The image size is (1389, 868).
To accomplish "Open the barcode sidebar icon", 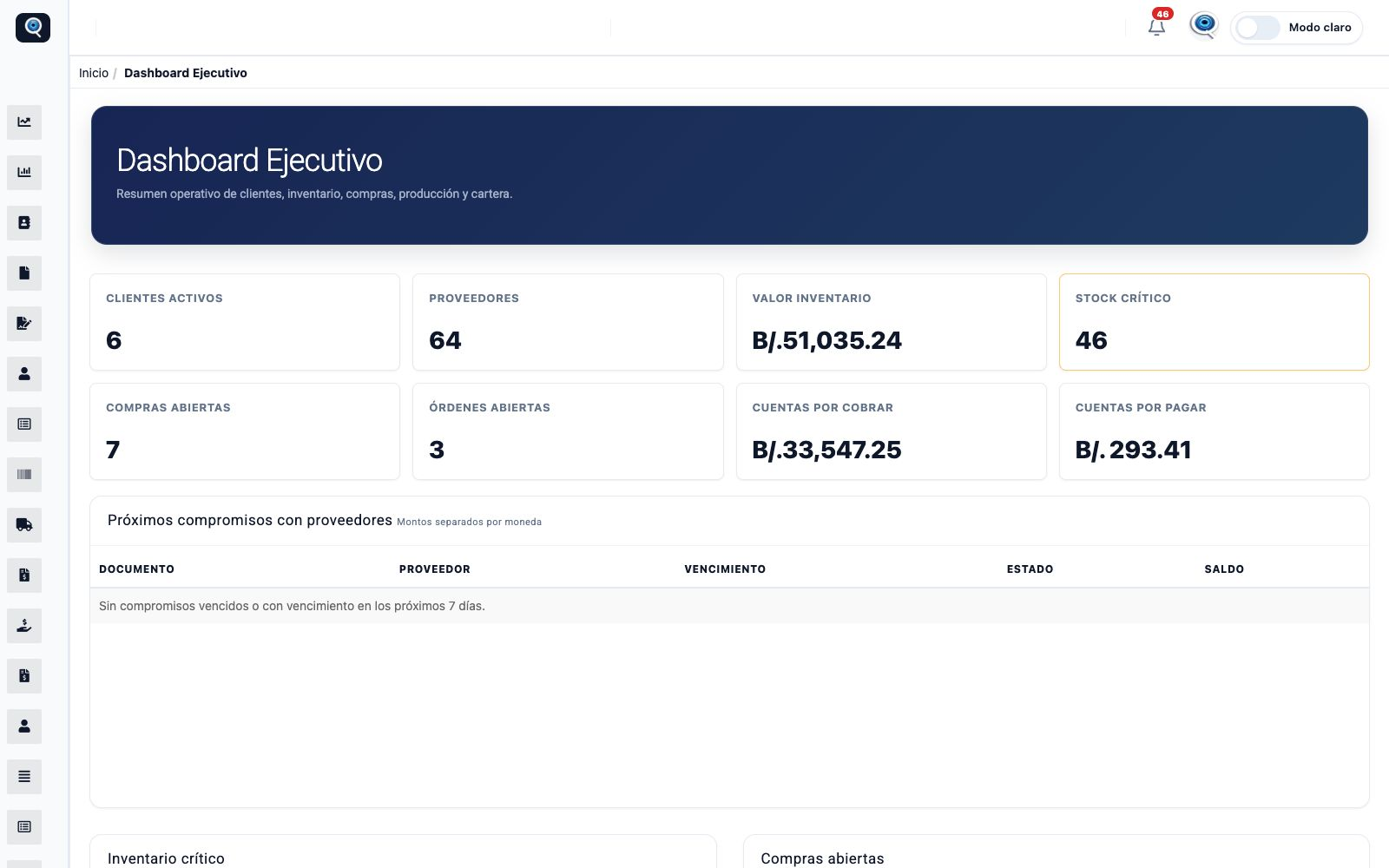I will (x=24, y=475).
